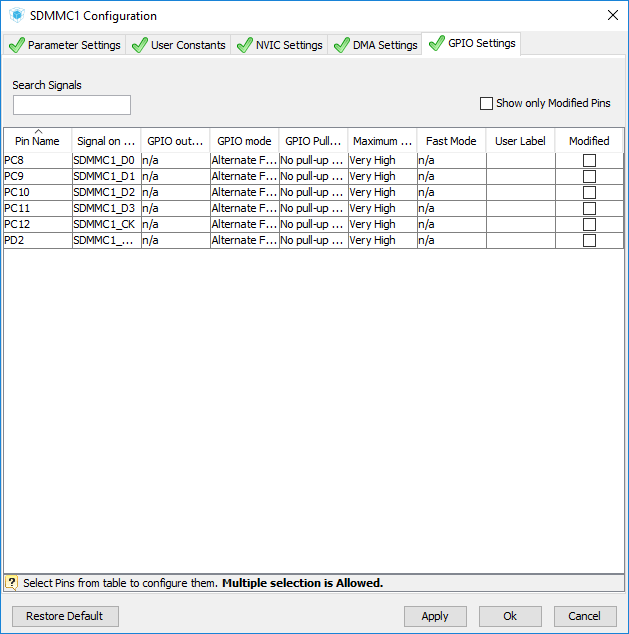Go to NVIC Settings tab
Screen dimensions: 629x634
(x=279, y=45)
